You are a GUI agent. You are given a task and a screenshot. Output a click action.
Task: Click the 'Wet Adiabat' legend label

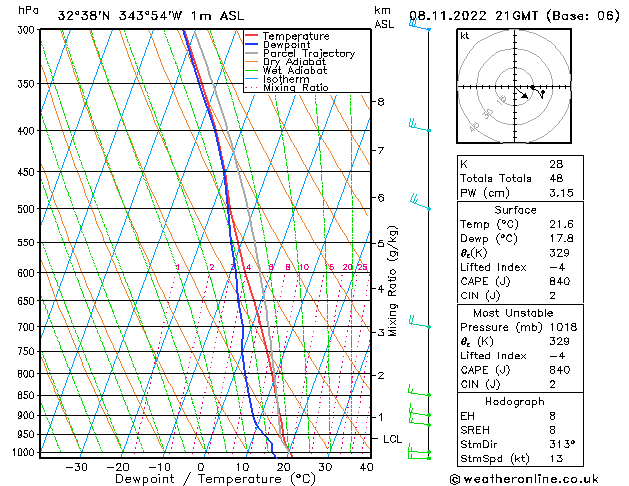point(295,71)
